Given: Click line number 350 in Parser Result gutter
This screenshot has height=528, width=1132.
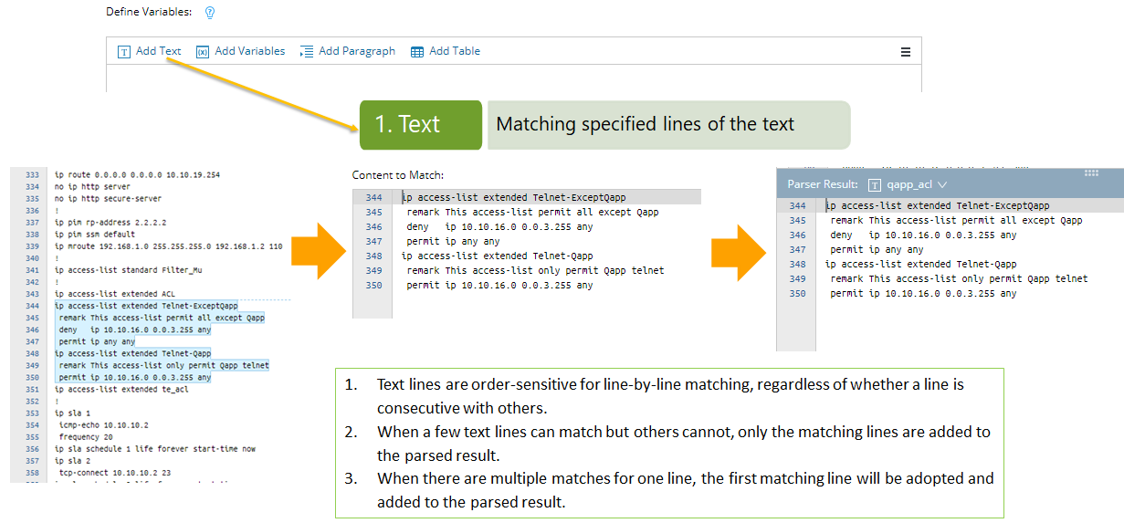Looking at the screenshot, I should pyautogui.click(x=797, y=294).
